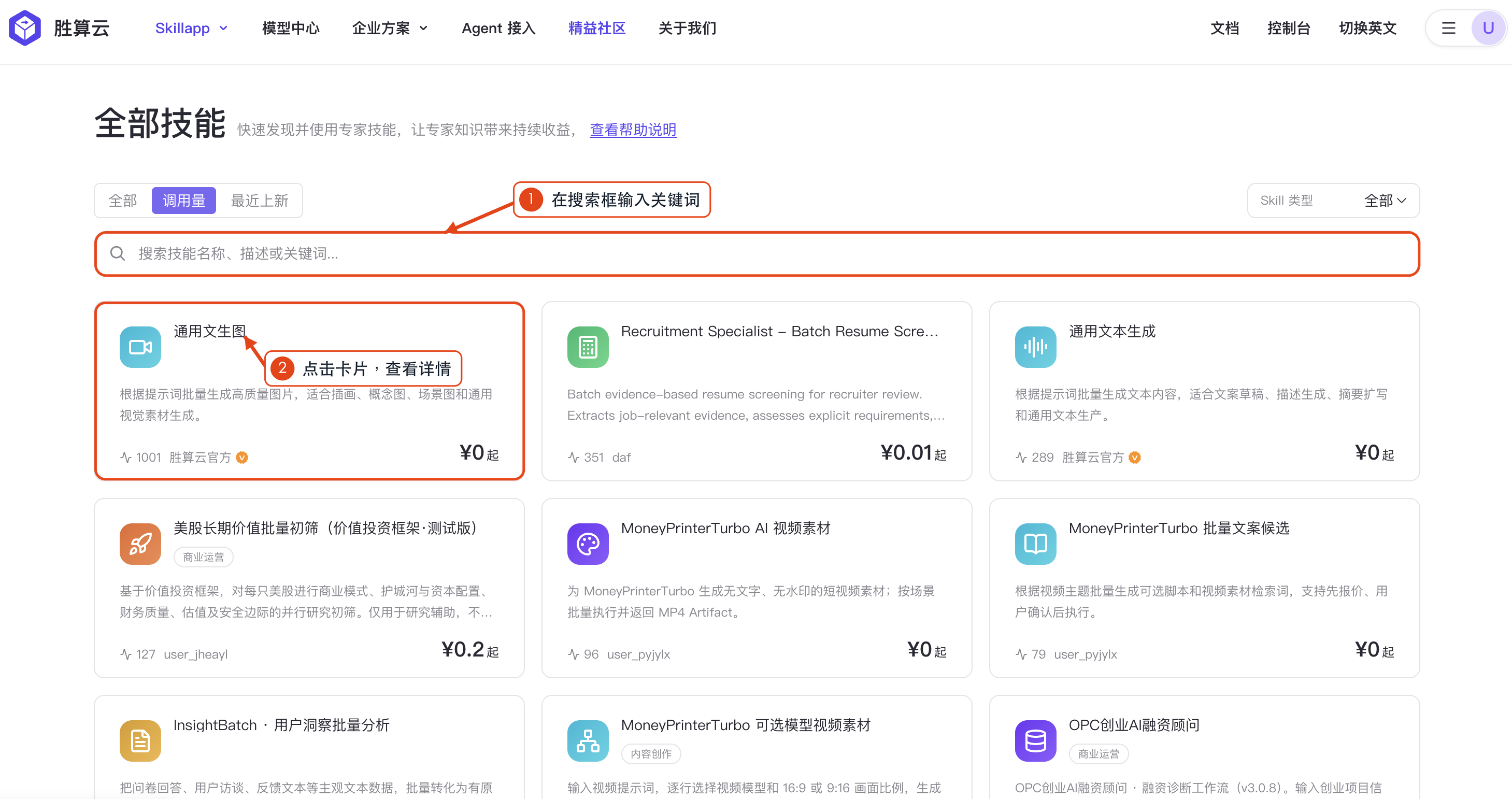Image resolution: width=1512 pixels, height=799 pixels.
Task: Open Agent 接入 in the navigation
Action: coord(498,28)
